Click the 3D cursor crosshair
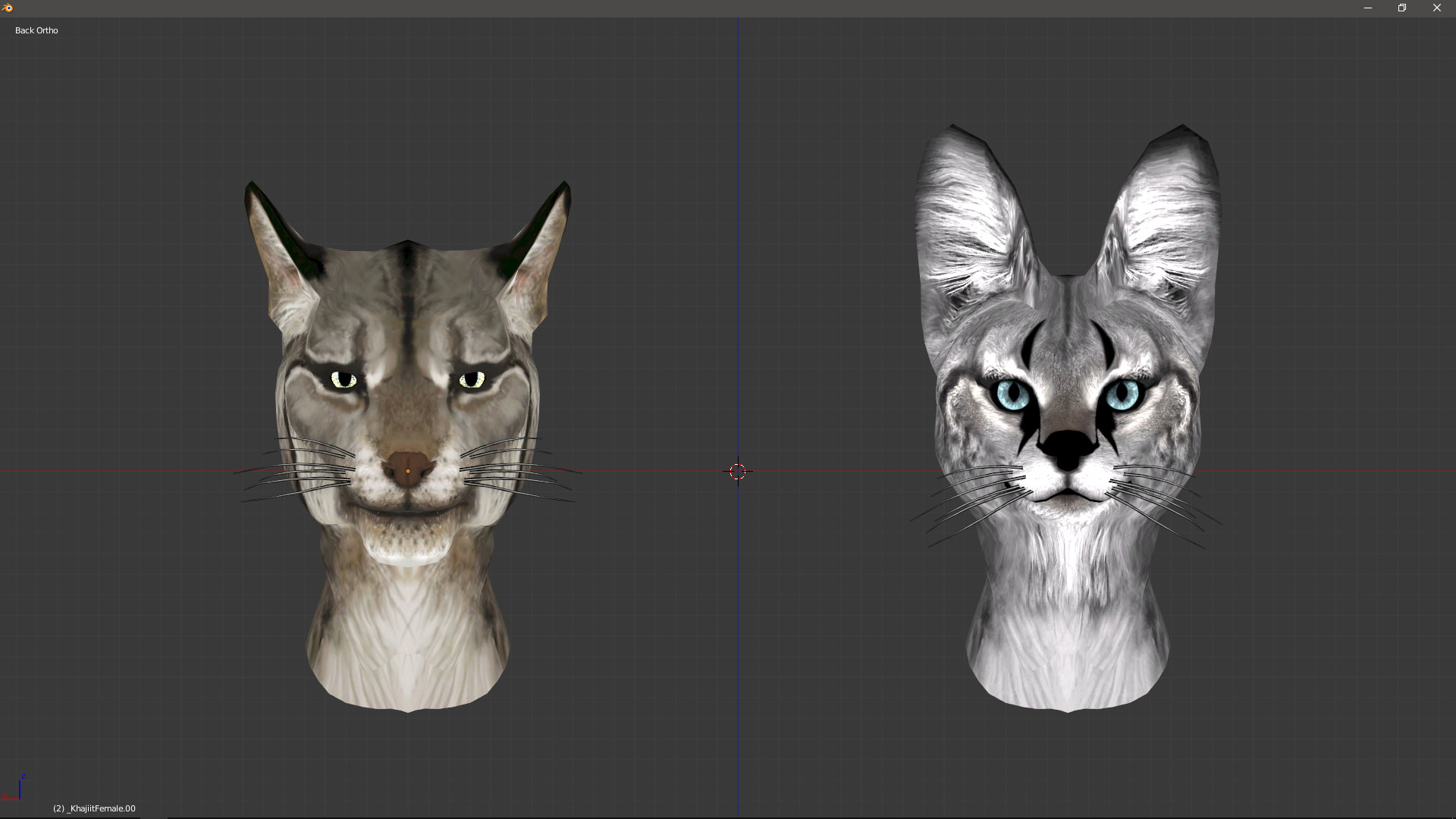The image size is (1456, 819). click(738, 472)
